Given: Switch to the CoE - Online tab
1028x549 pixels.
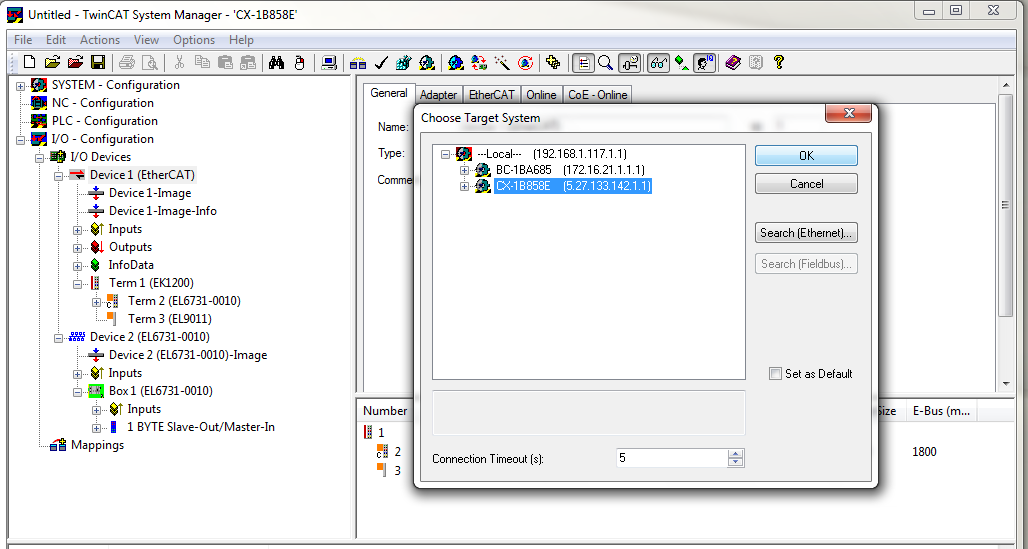Looking at the screenshot, I should point(597,95).
